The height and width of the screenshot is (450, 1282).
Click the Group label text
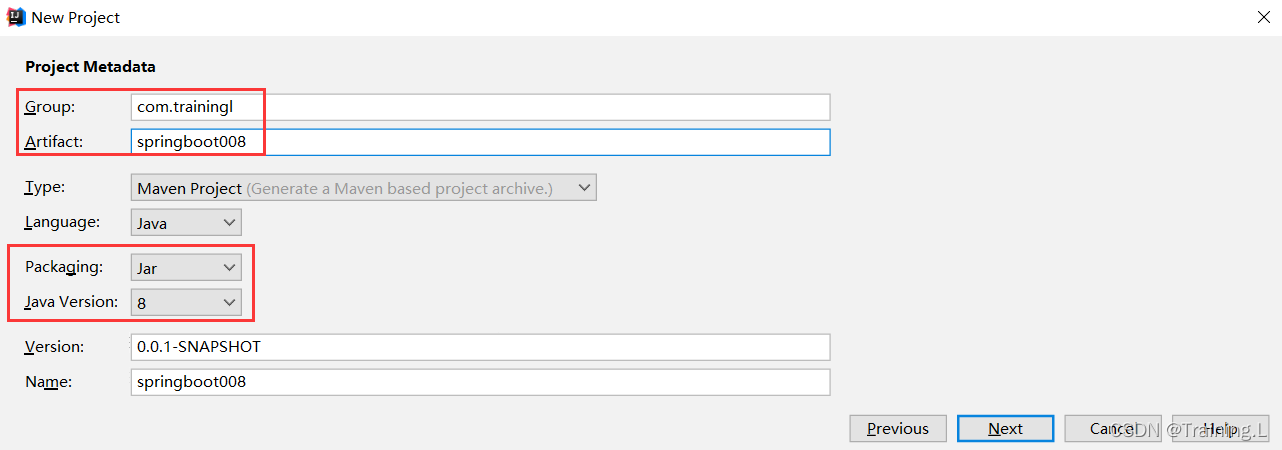(x=50, y=107)
